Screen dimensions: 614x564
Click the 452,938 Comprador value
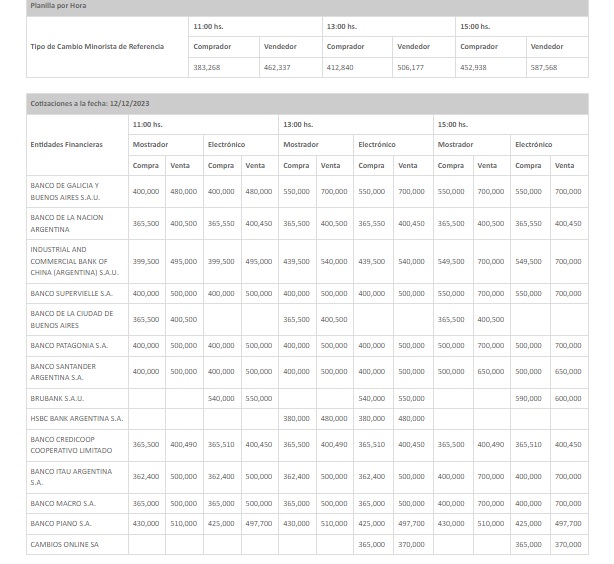click(x=473, y=67)
